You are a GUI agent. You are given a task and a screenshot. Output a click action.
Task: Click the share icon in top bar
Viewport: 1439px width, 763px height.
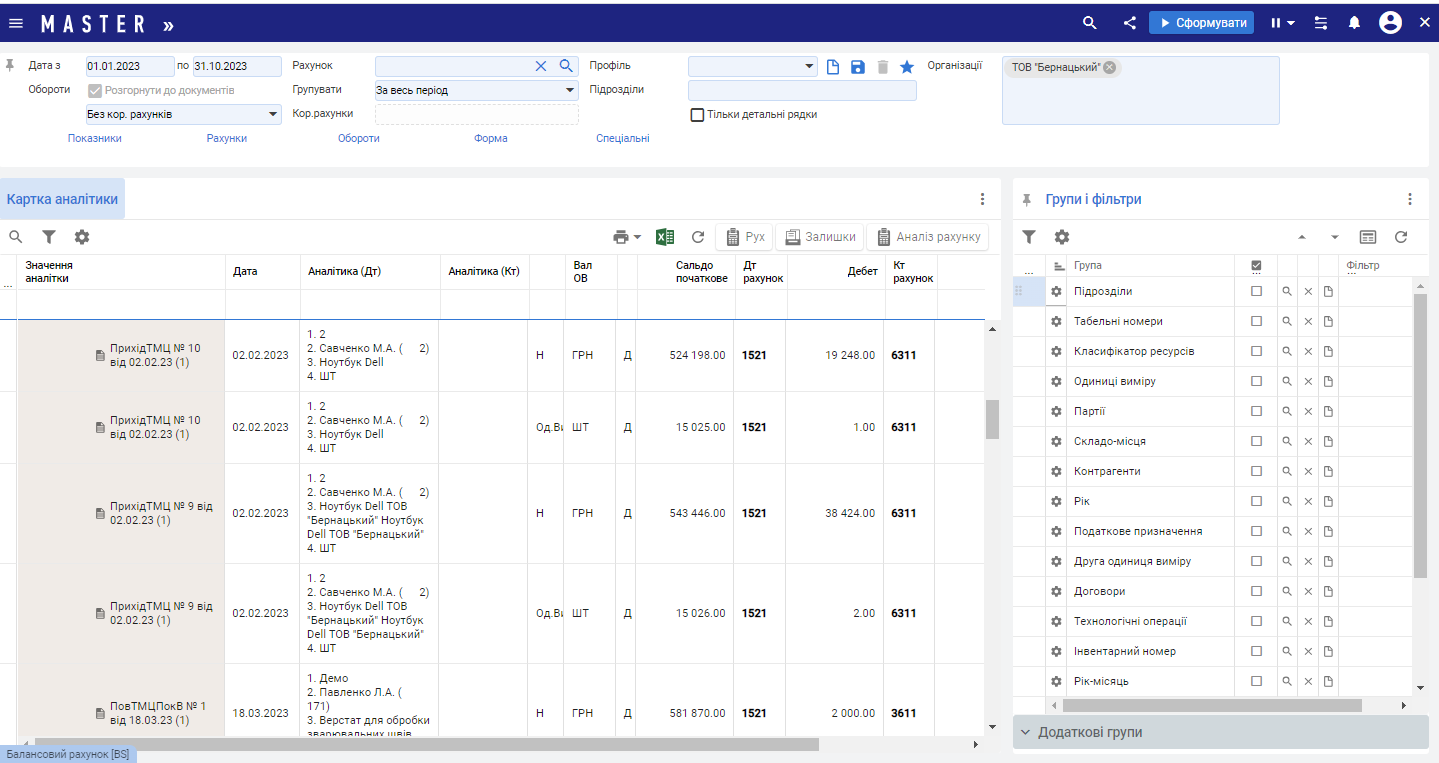coord(1129,23)
